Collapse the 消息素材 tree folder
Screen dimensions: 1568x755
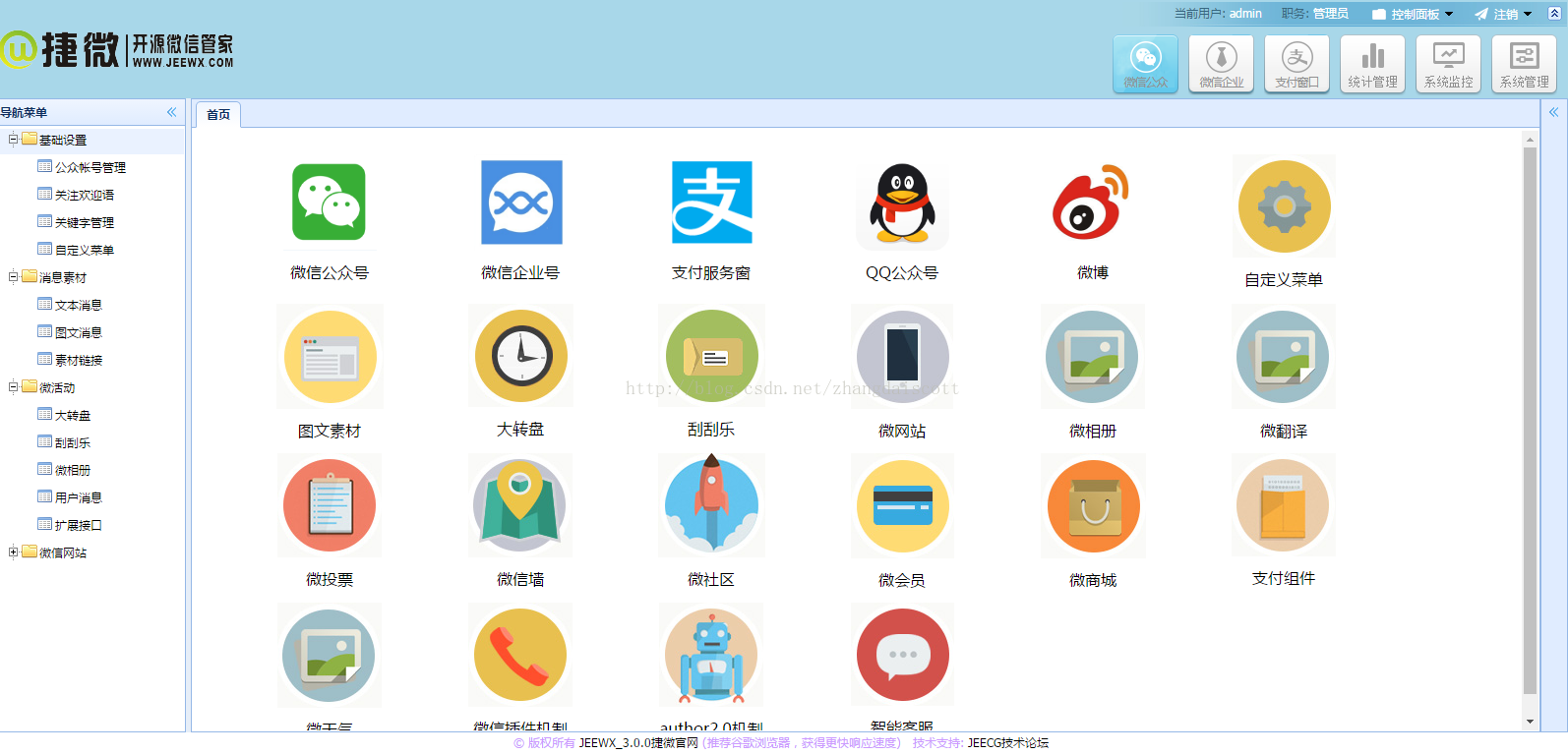(14, 277)
